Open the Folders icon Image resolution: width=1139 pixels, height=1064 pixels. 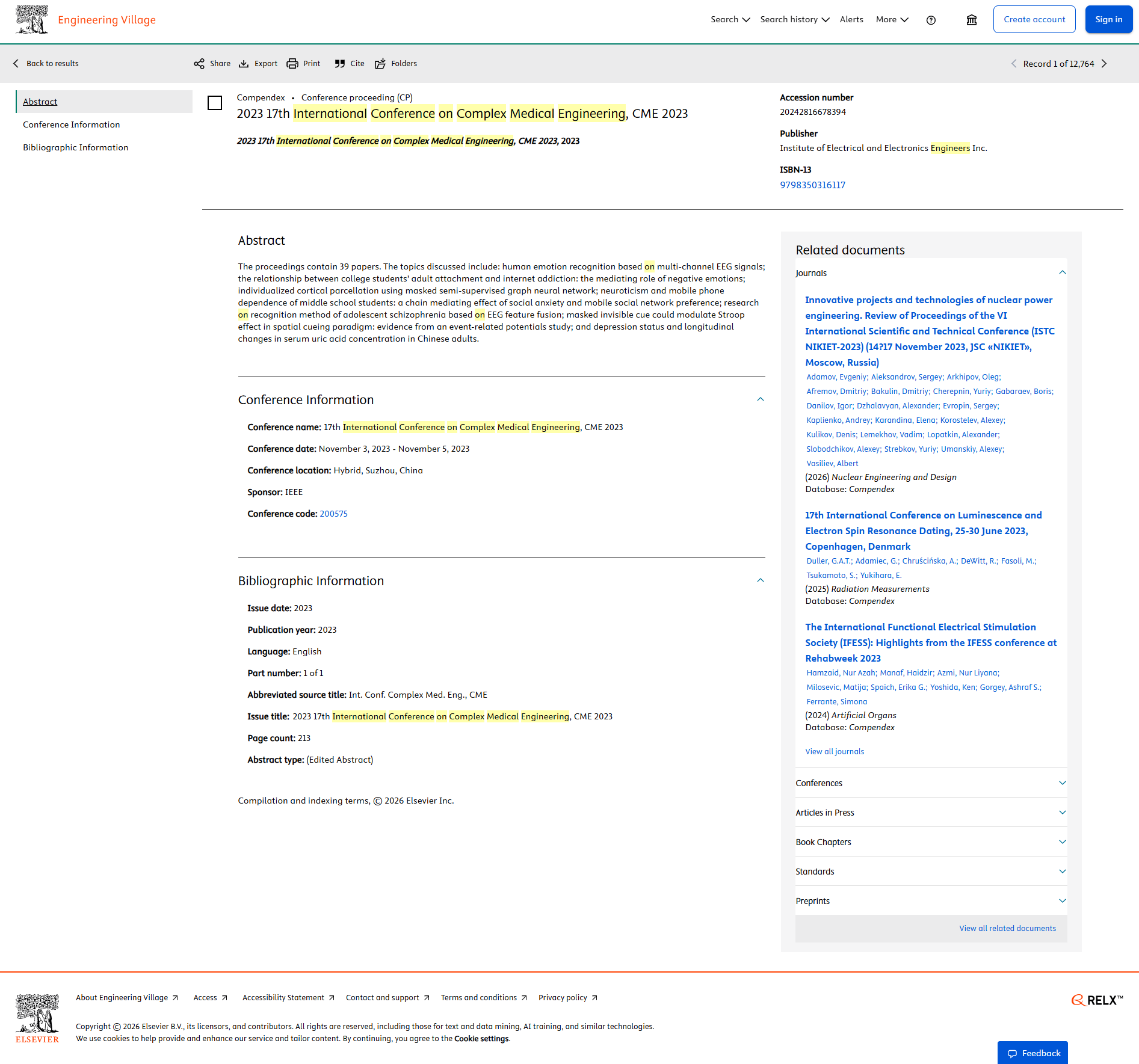coord(380,64)
